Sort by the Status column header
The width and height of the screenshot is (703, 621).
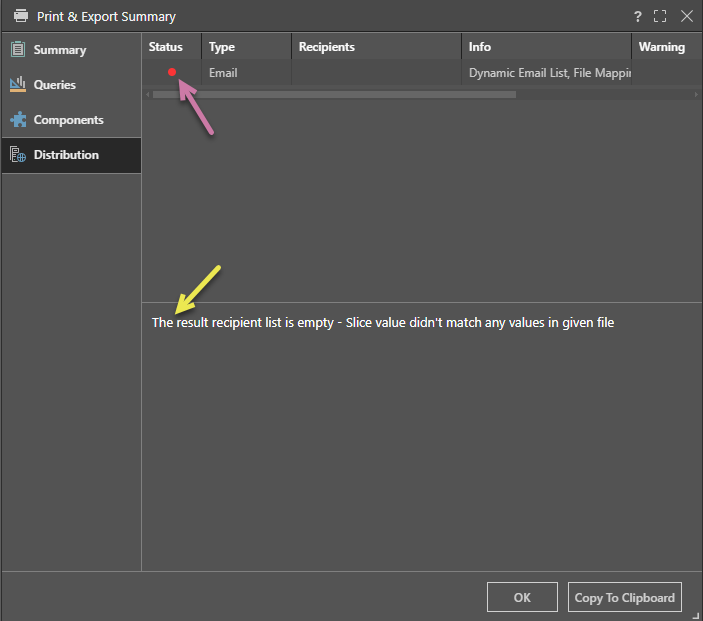(x=166, y=47)
